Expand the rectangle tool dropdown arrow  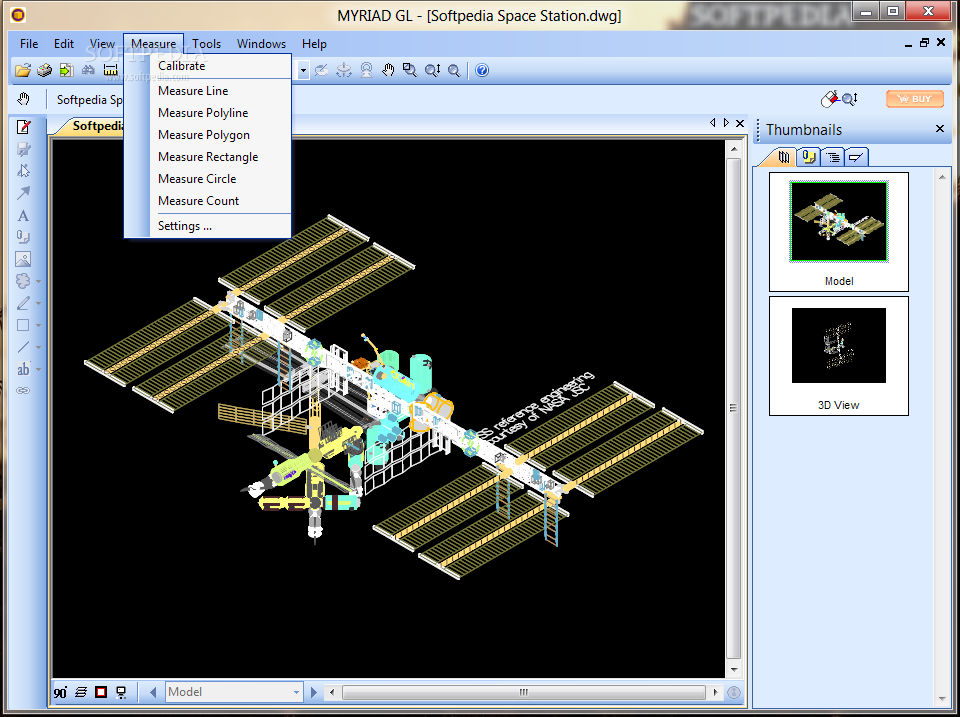click(x=39, y=326)
